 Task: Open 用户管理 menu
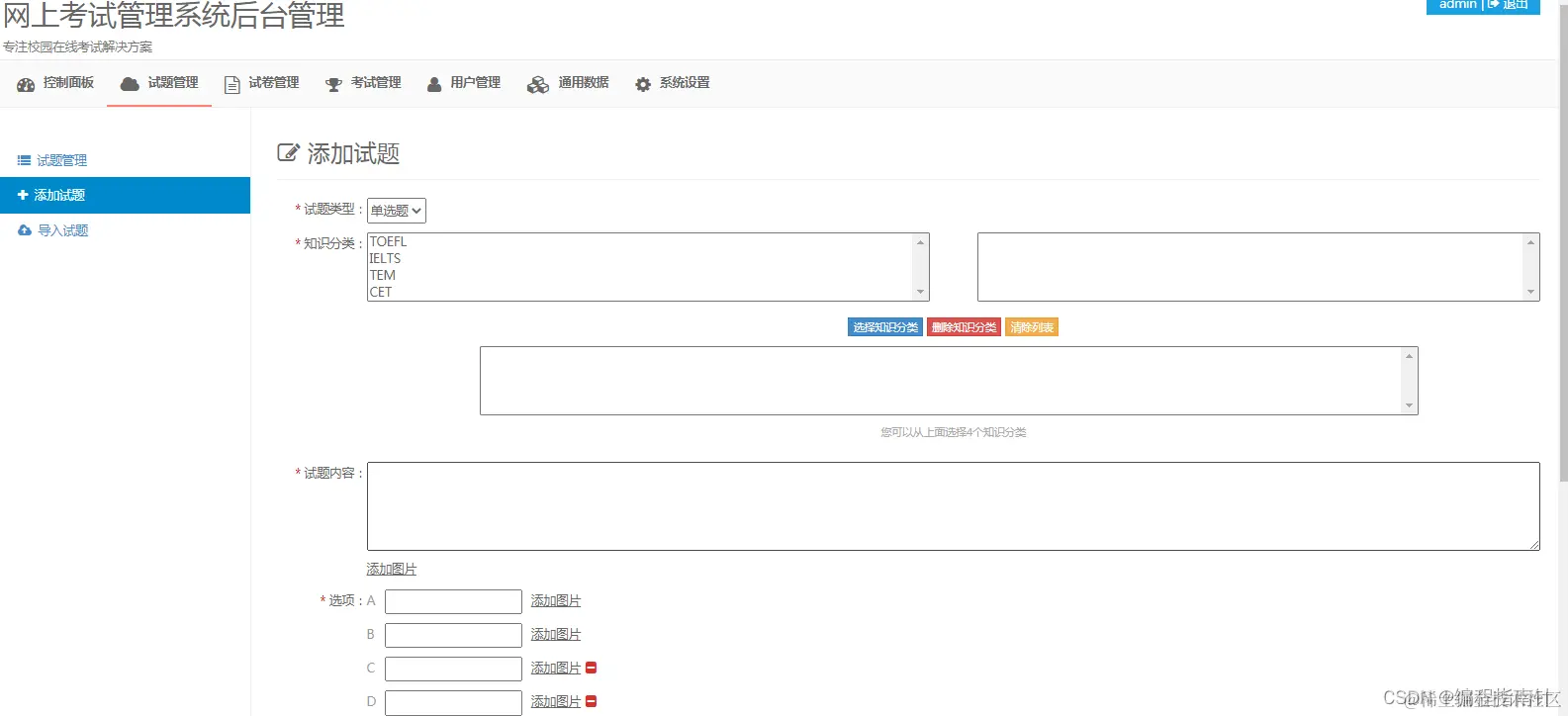(476, 83)
